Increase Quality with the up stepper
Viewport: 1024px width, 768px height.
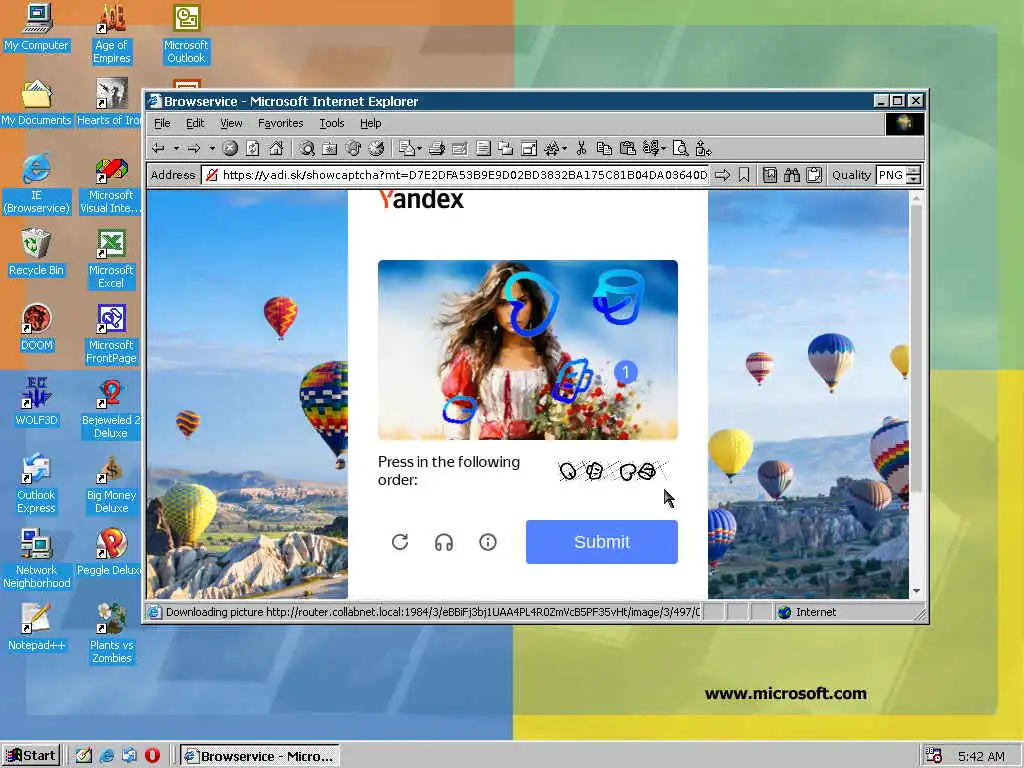coord(914,170)
